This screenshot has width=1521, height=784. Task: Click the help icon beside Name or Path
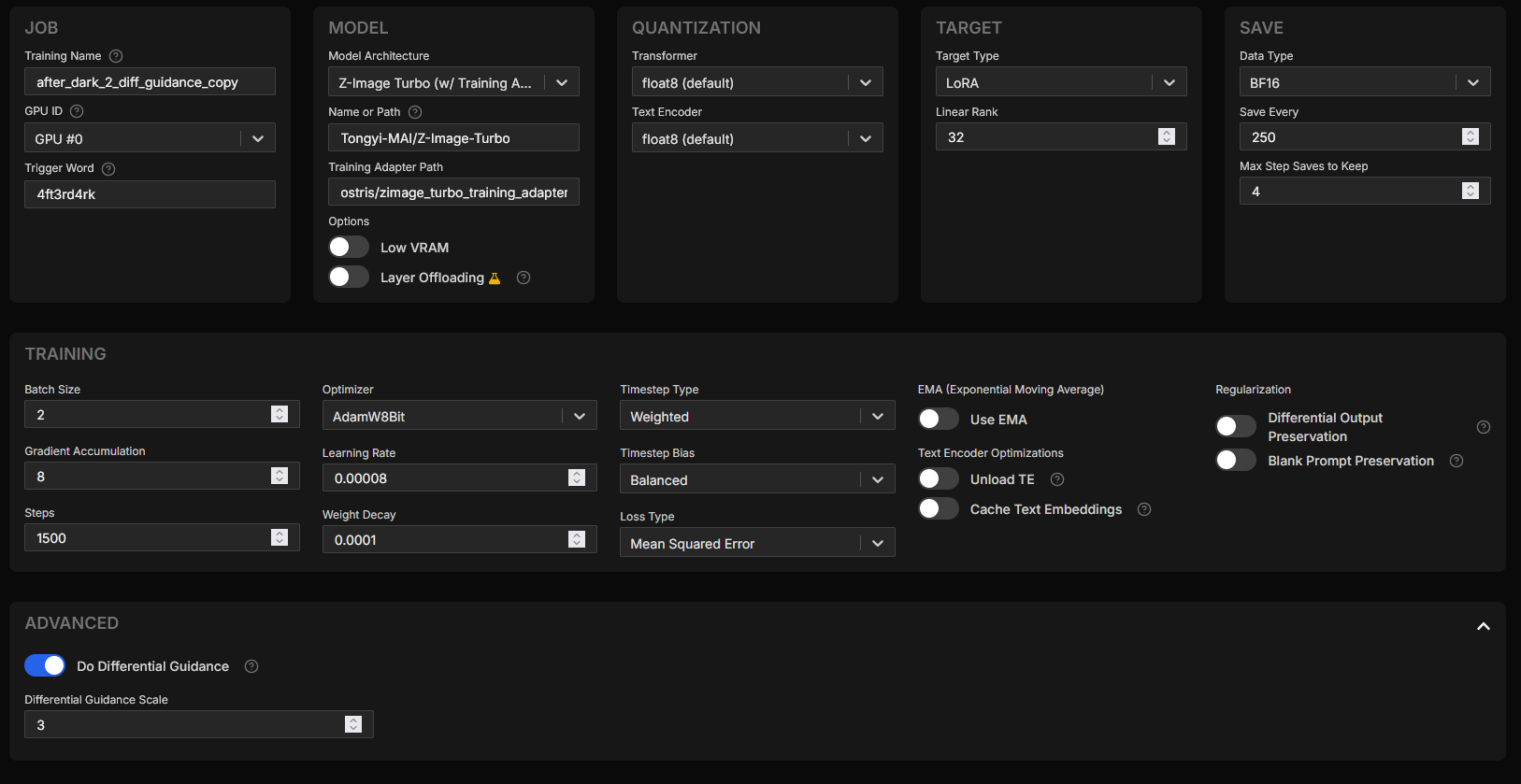click(415, 112)
